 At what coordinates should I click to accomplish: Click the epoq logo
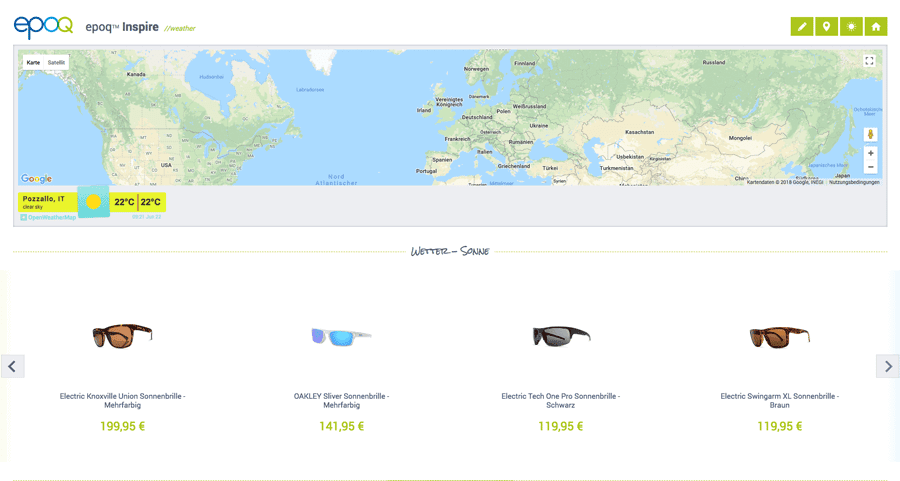[43, 27]
